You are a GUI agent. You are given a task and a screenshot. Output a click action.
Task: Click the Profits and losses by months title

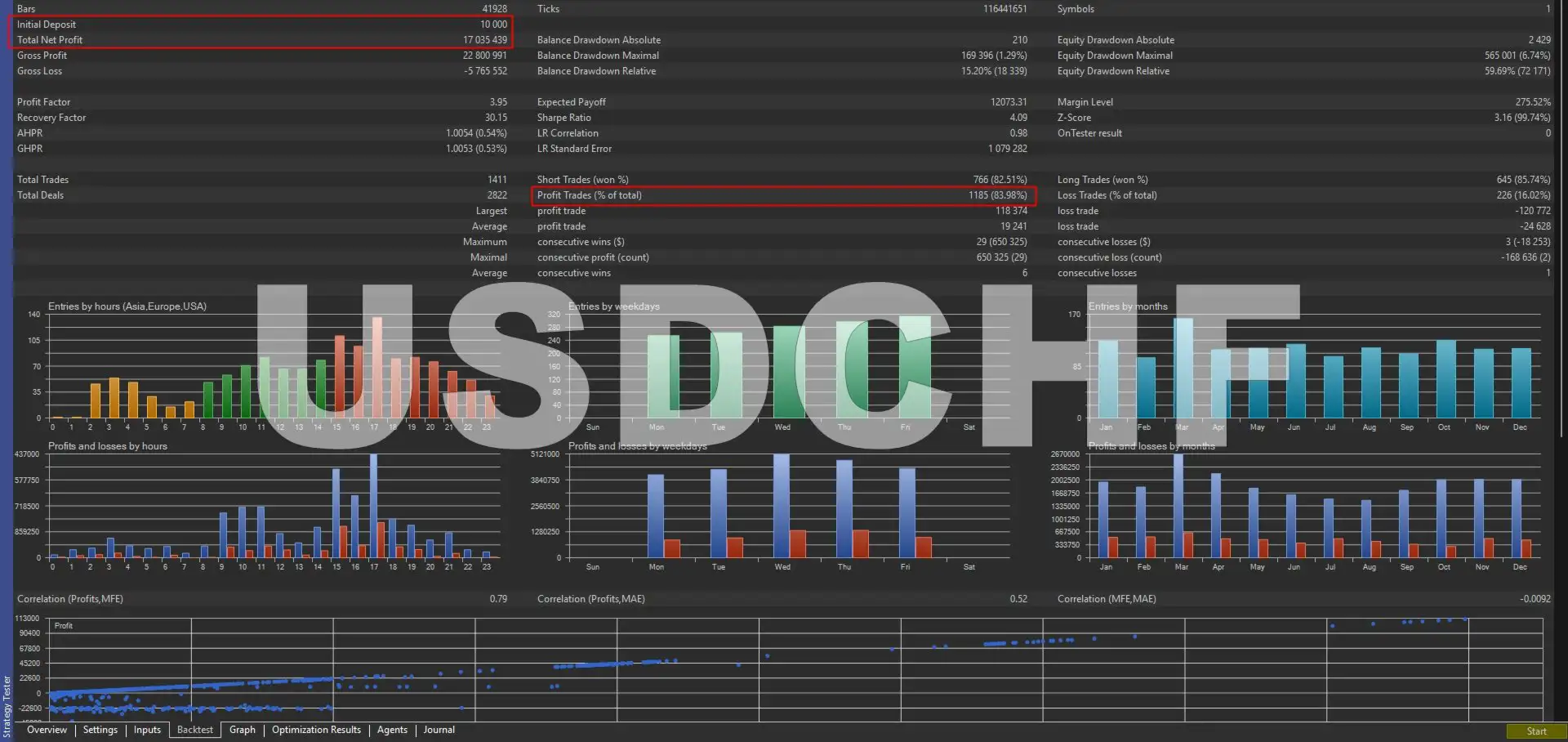(1151, 446)
